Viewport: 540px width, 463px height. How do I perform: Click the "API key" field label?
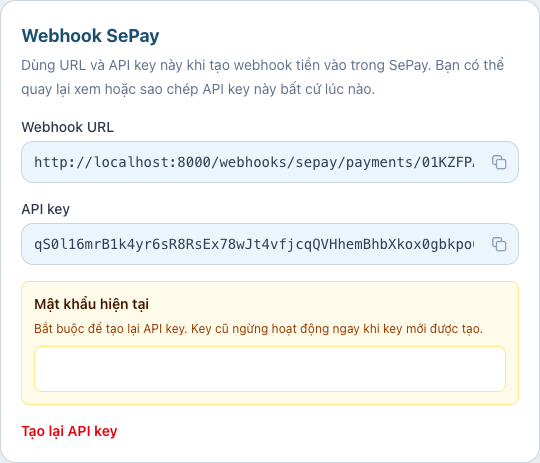(45, 209)
